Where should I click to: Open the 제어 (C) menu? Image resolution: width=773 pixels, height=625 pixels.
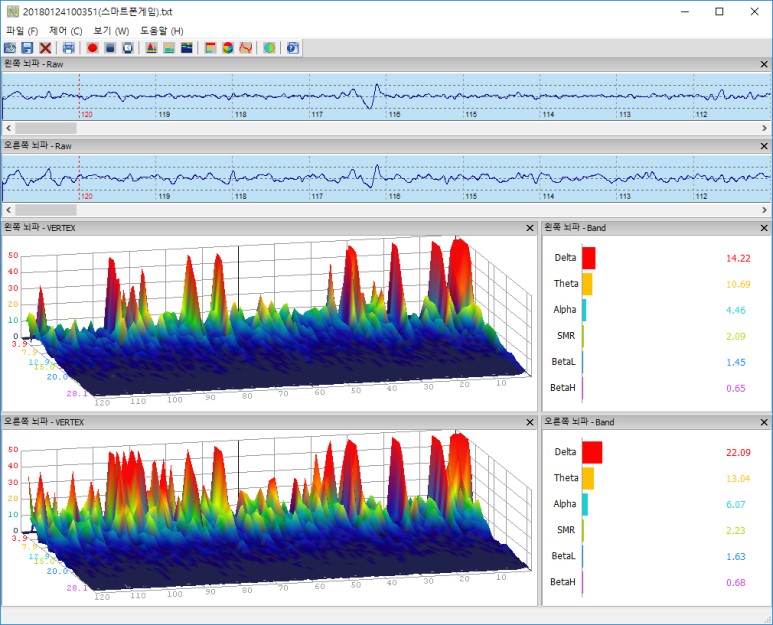65,31
